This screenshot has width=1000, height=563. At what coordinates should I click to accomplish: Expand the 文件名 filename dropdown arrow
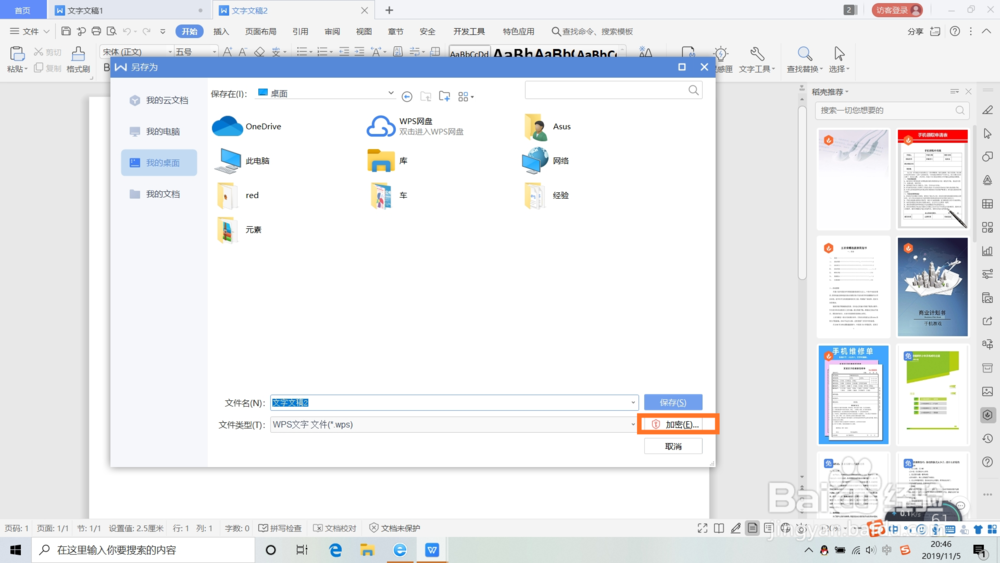pos(633,402)
